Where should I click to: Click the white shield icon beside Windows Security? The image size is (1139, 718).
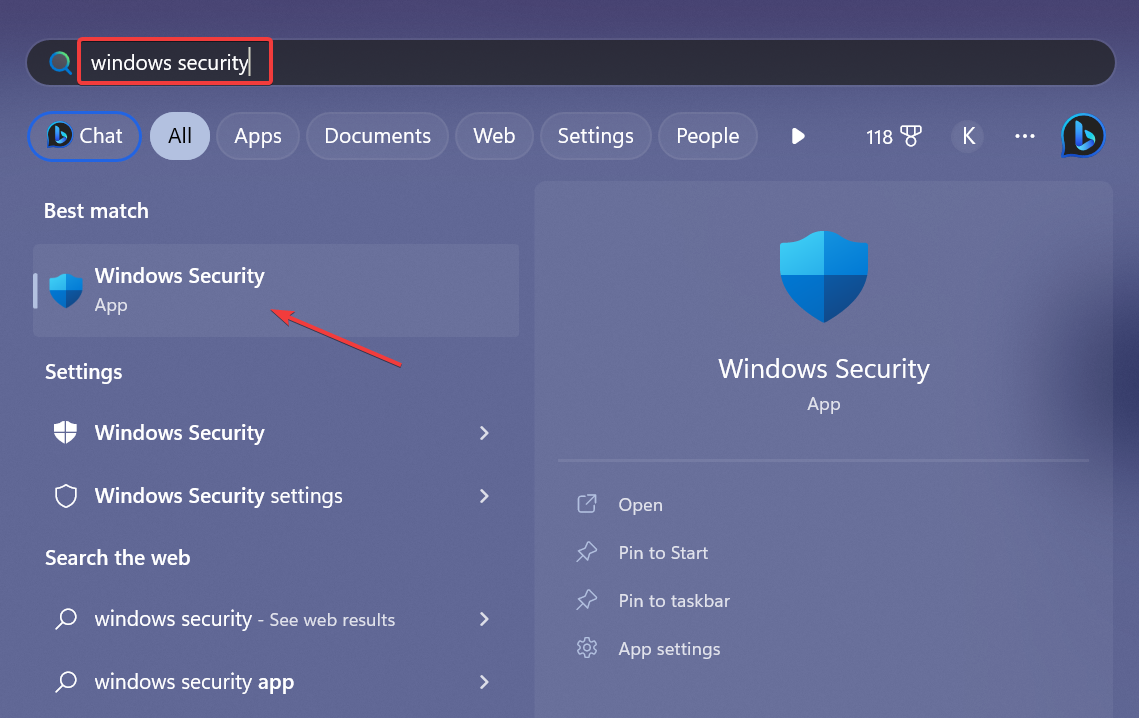65,432
